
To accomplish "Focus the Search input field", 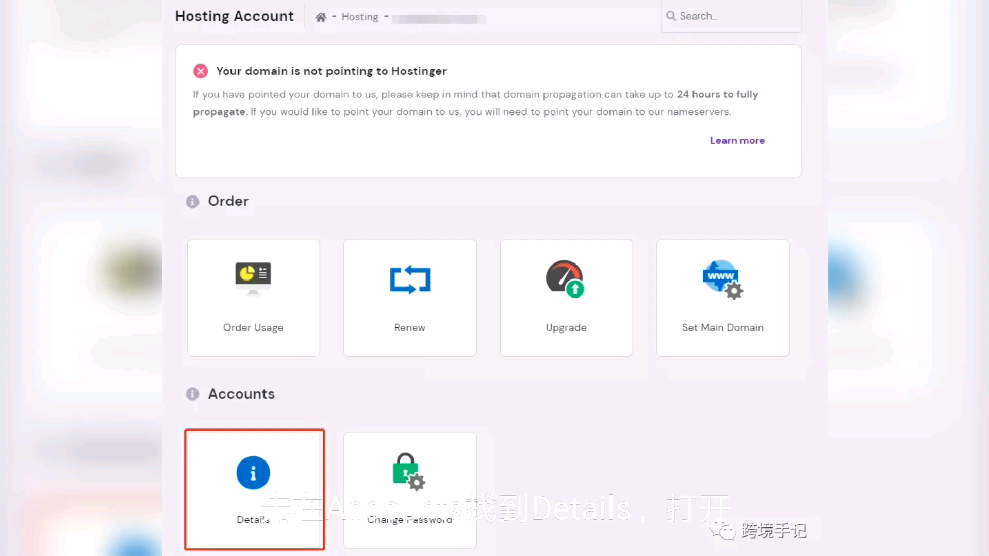I will (732, 16).
